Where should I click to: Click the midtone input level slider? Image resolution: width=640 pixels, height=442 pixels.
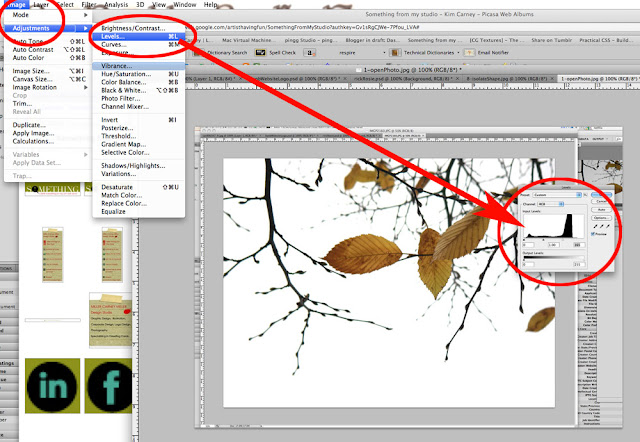click(x=543, y=240)
